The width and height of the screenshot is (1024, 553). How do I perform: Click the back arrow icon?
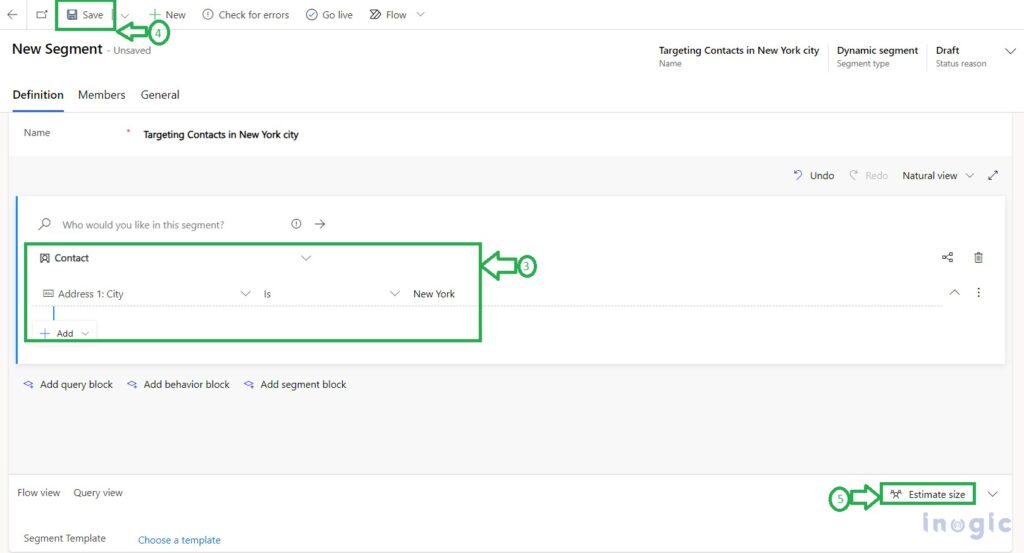[12, 15]
